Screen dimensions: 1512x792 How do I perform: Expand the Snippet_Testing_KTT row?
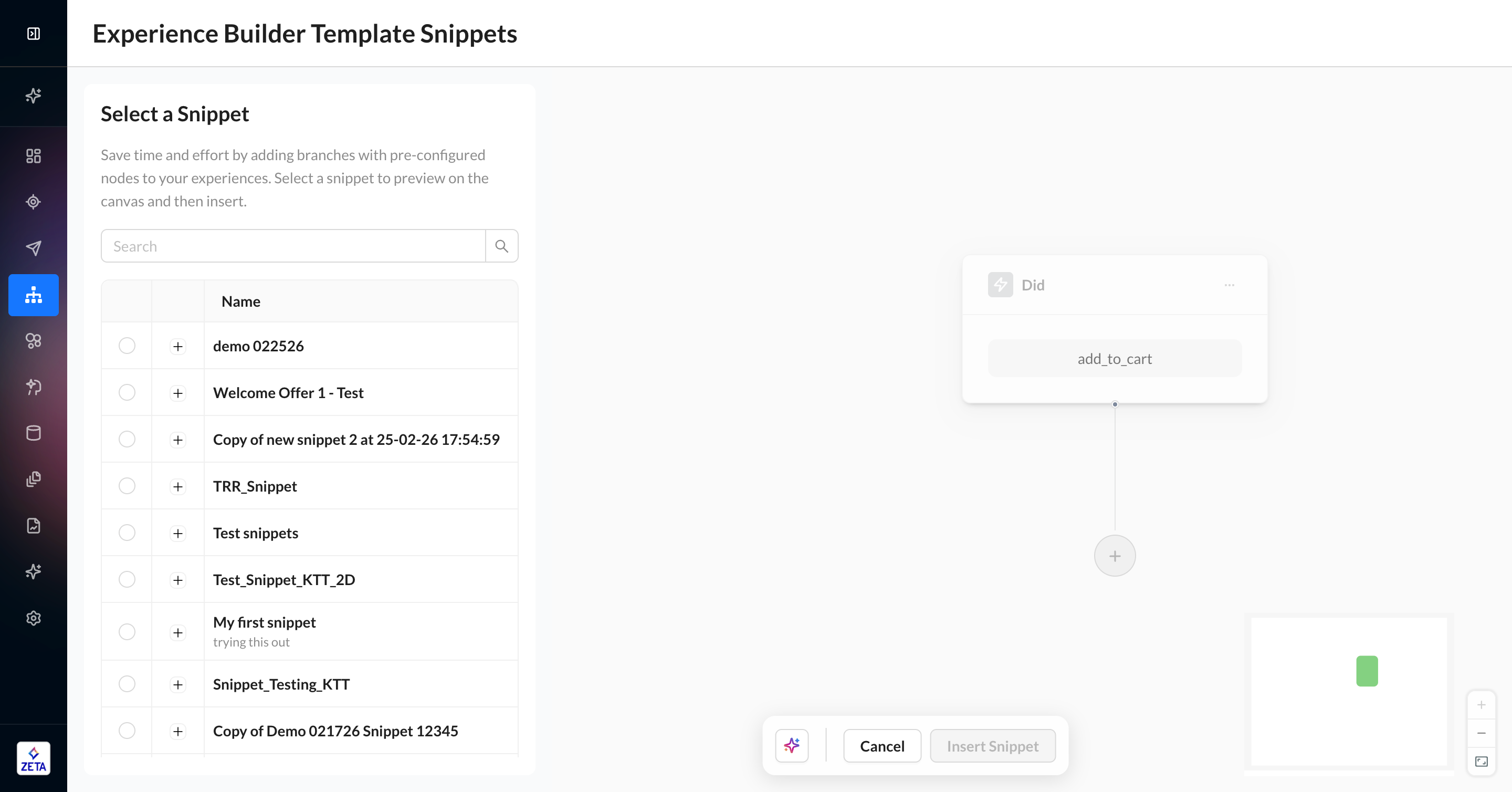[178, 684]
